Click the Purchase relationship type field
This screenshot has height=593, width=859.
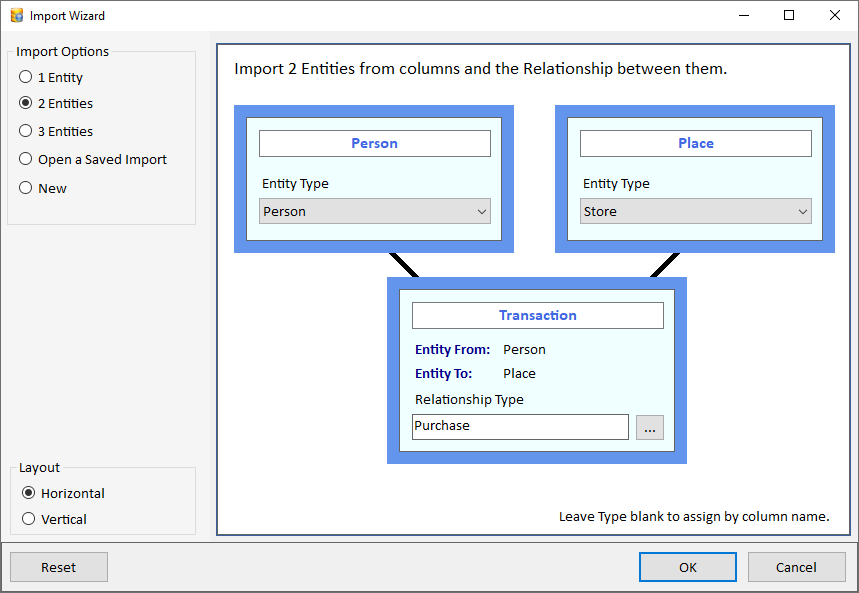[x=520, y=425]
